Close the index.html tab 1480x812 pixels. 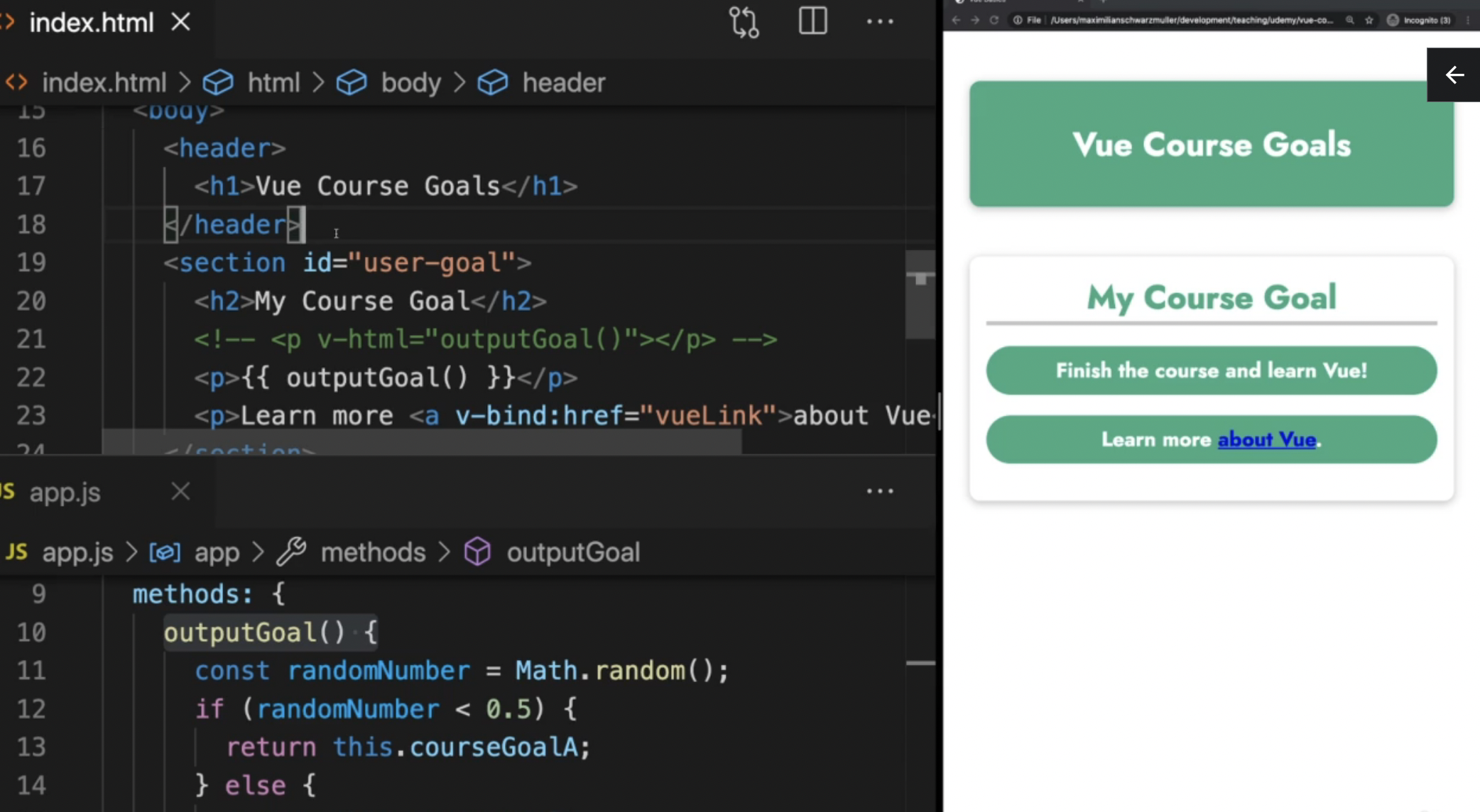(181, 22)
